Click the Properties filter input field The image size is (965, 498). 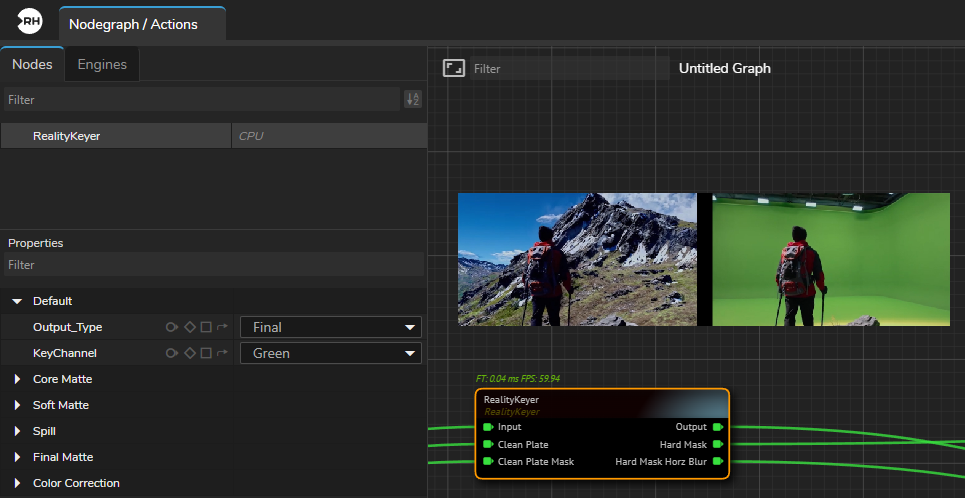(x=212, y=265)
